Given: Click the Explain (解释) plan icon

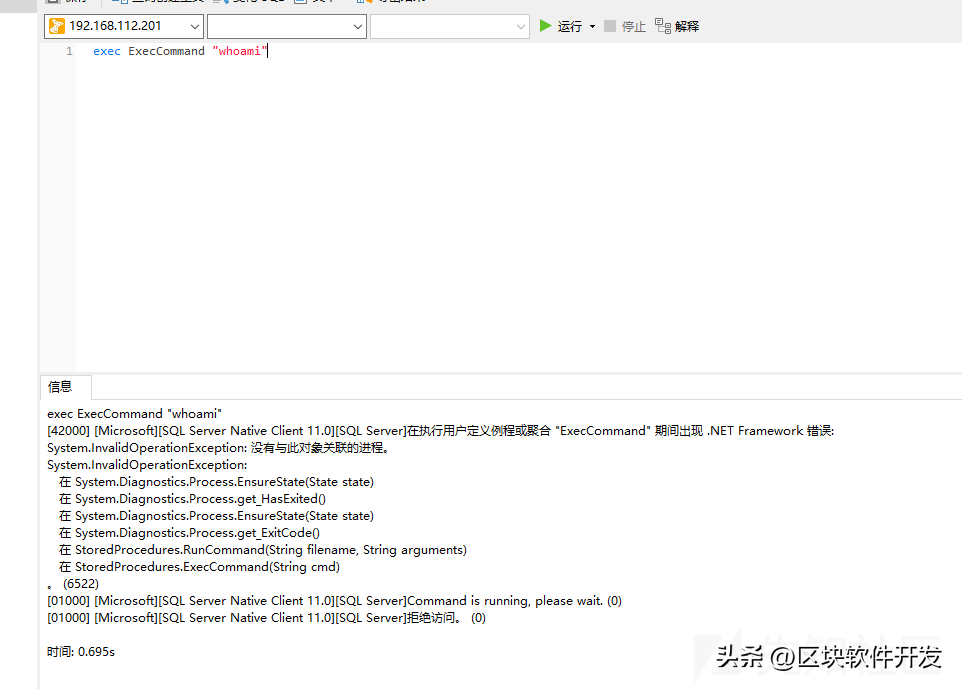Looking at the screenshot, I should [662, 26].
